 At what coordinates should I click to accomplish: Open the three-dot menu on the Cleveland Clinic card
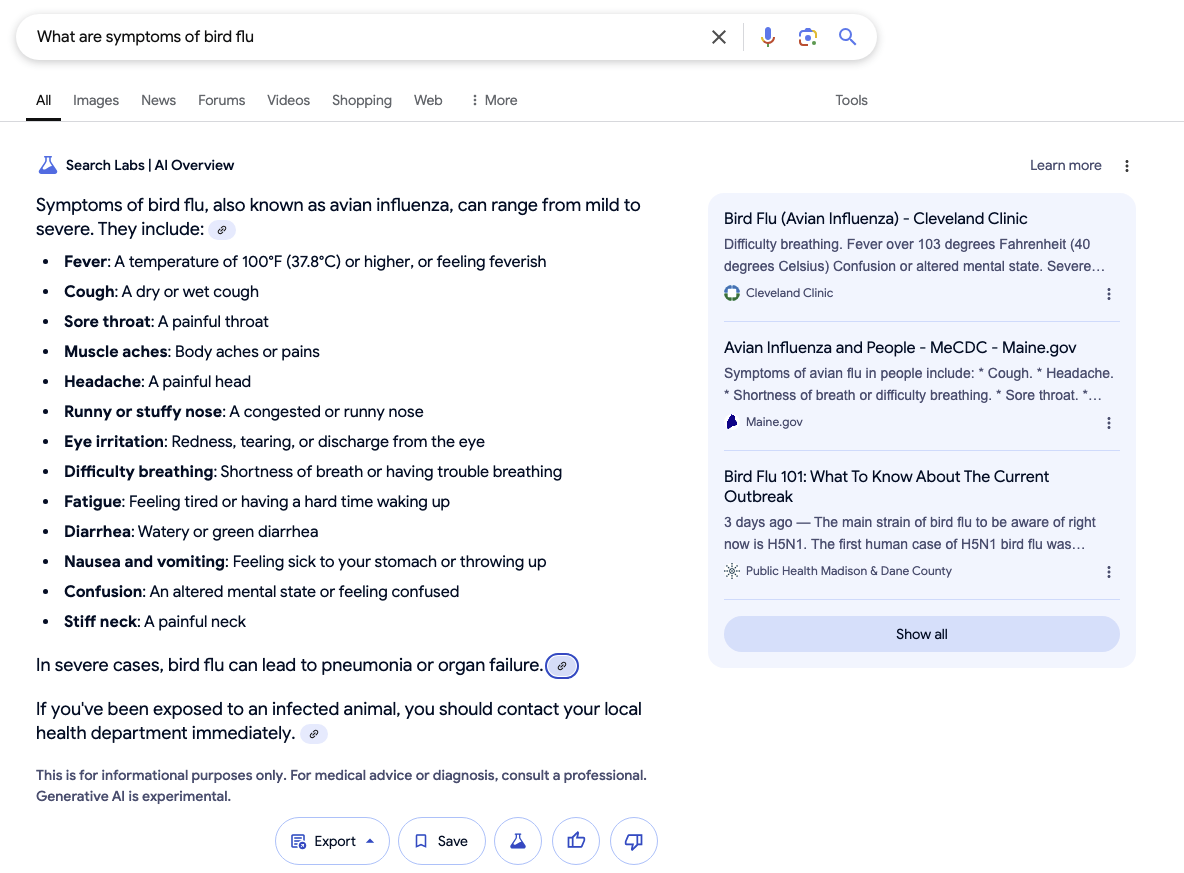1109,293
